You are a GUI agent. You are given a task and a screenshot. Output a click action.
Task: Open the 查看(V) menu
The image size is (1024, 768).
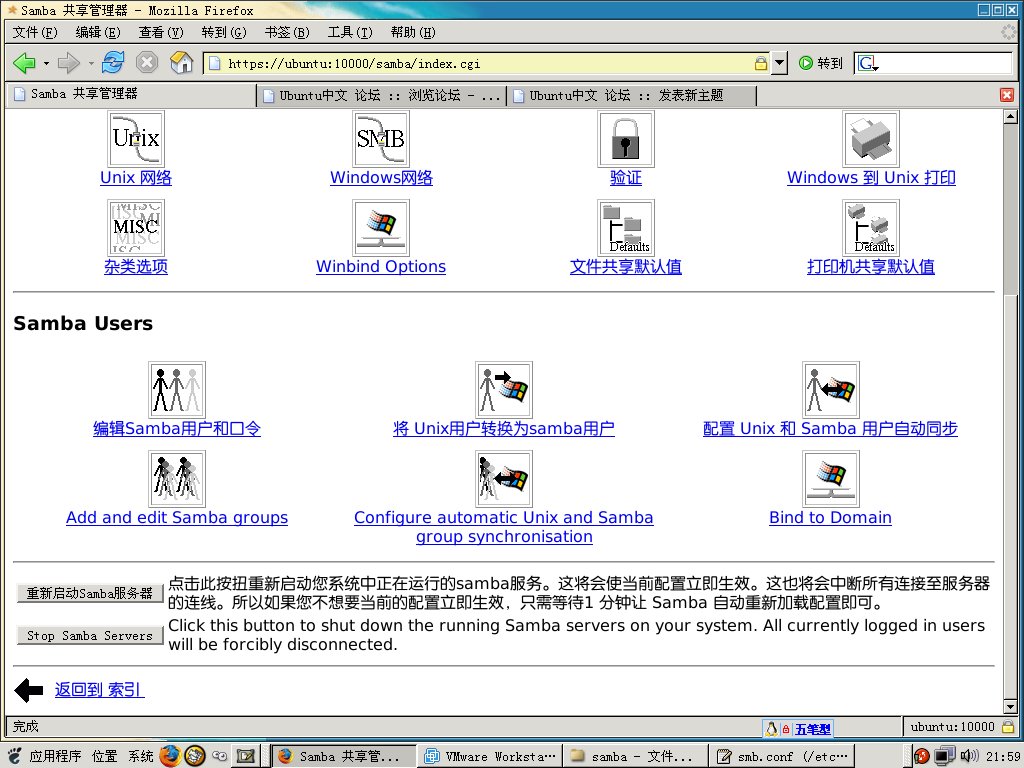161,32
